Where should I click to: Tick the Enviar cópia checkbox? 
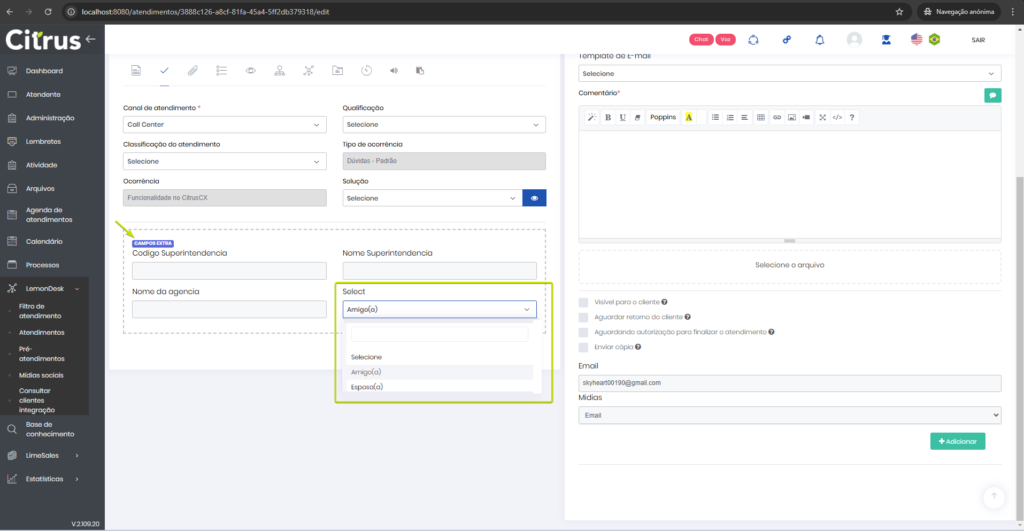coord(584,346)
